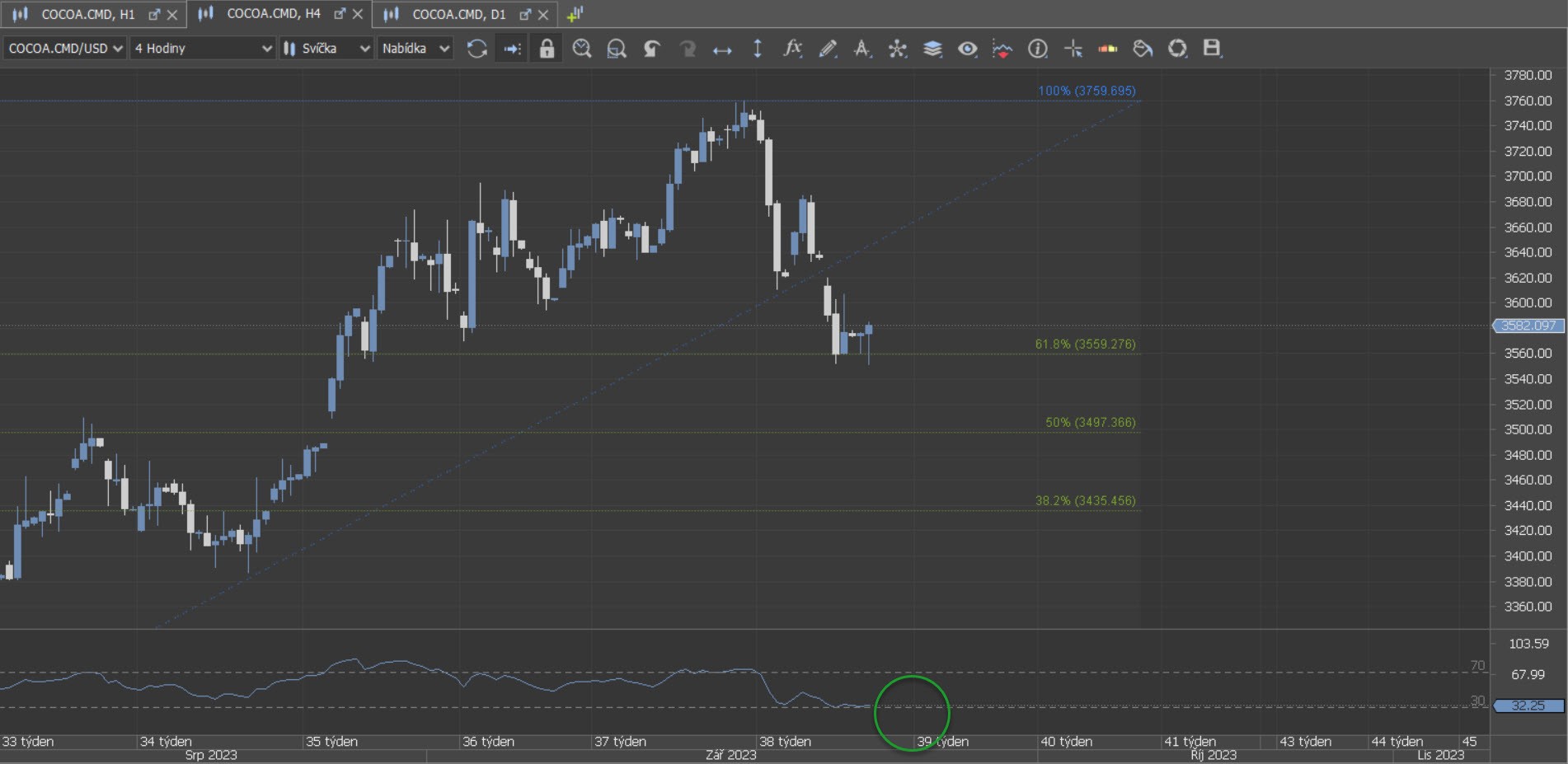Image resolution: width=1568 pixels, height=764 pixels.
Task: Select the COCOA.CMD, H4 chart tab
Action: pos(273,14)
